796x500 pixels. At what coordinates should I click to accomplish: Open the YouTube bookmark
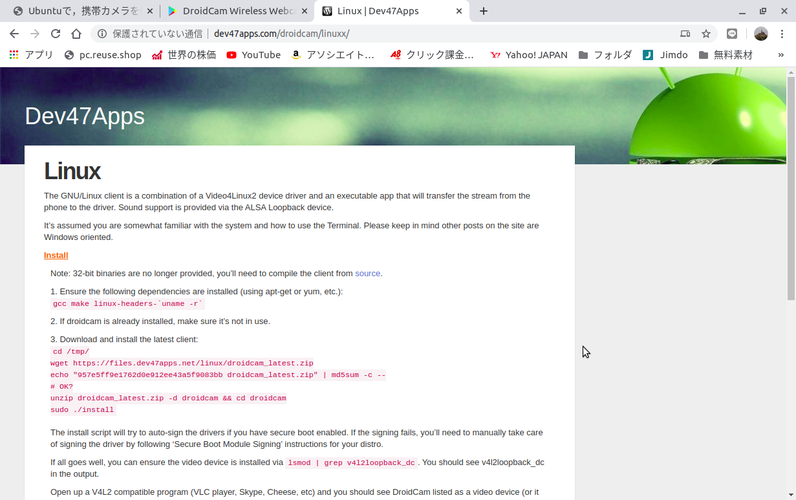coord(253,55)
